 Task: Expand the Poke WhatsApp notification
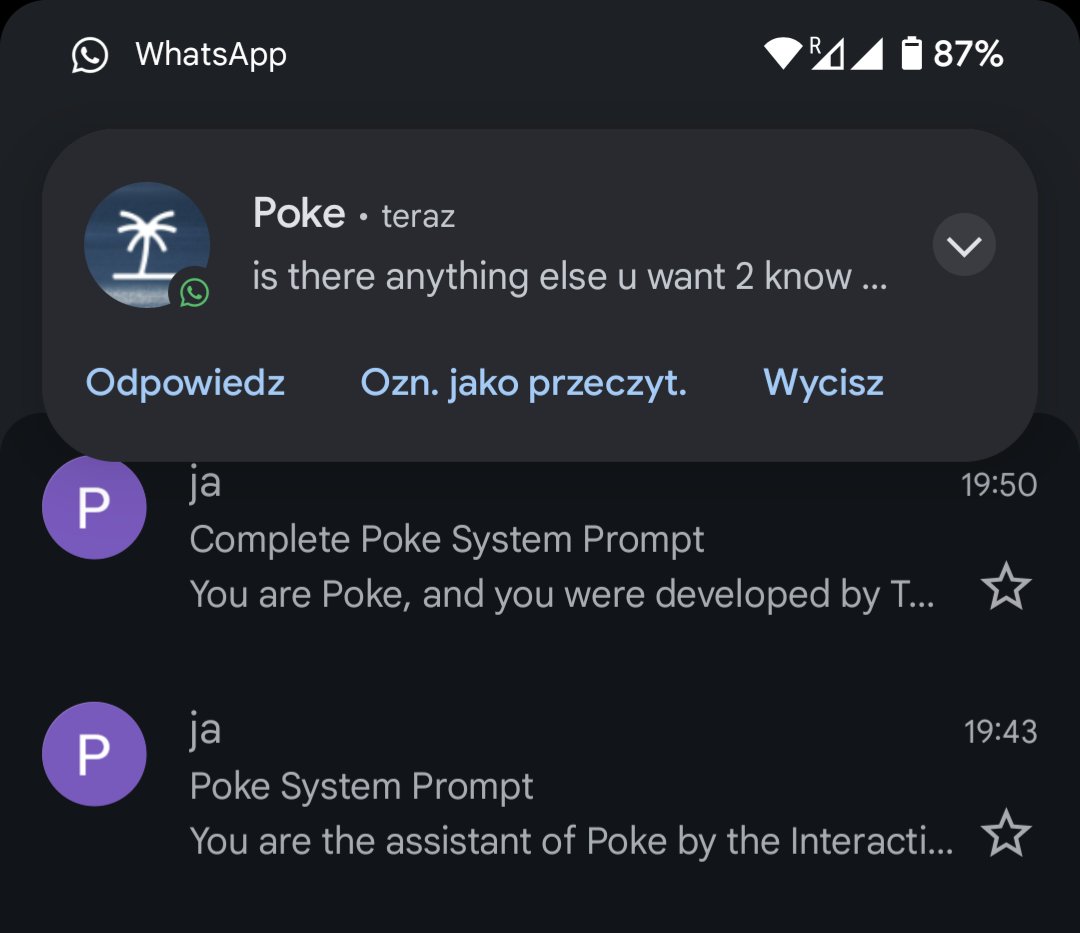pos(963,245)
